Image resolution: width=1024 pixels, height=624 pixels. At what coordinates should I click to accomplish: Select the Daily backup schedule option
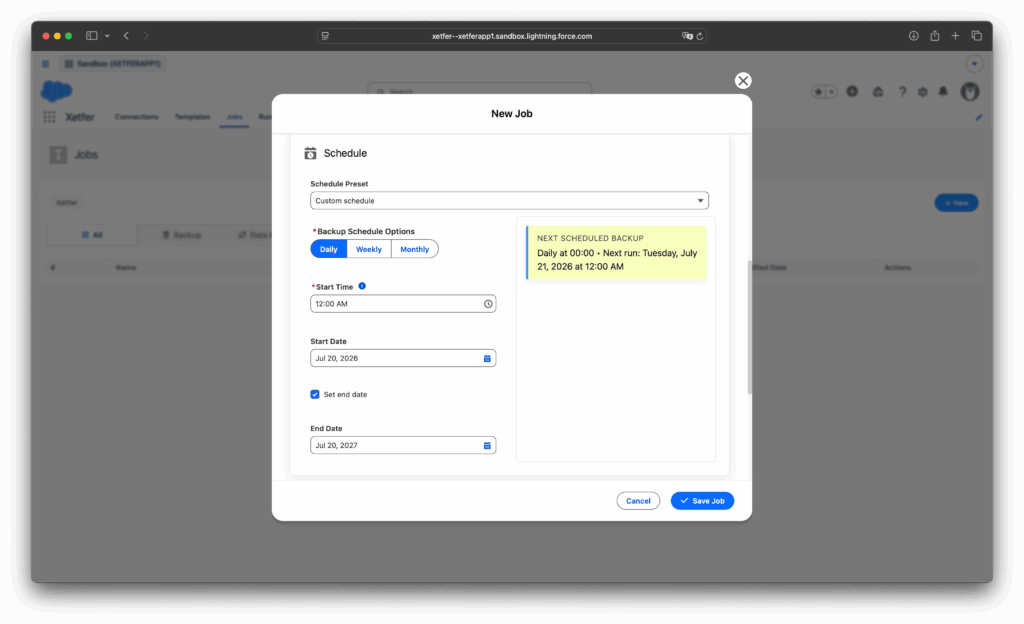coord(328,249)
